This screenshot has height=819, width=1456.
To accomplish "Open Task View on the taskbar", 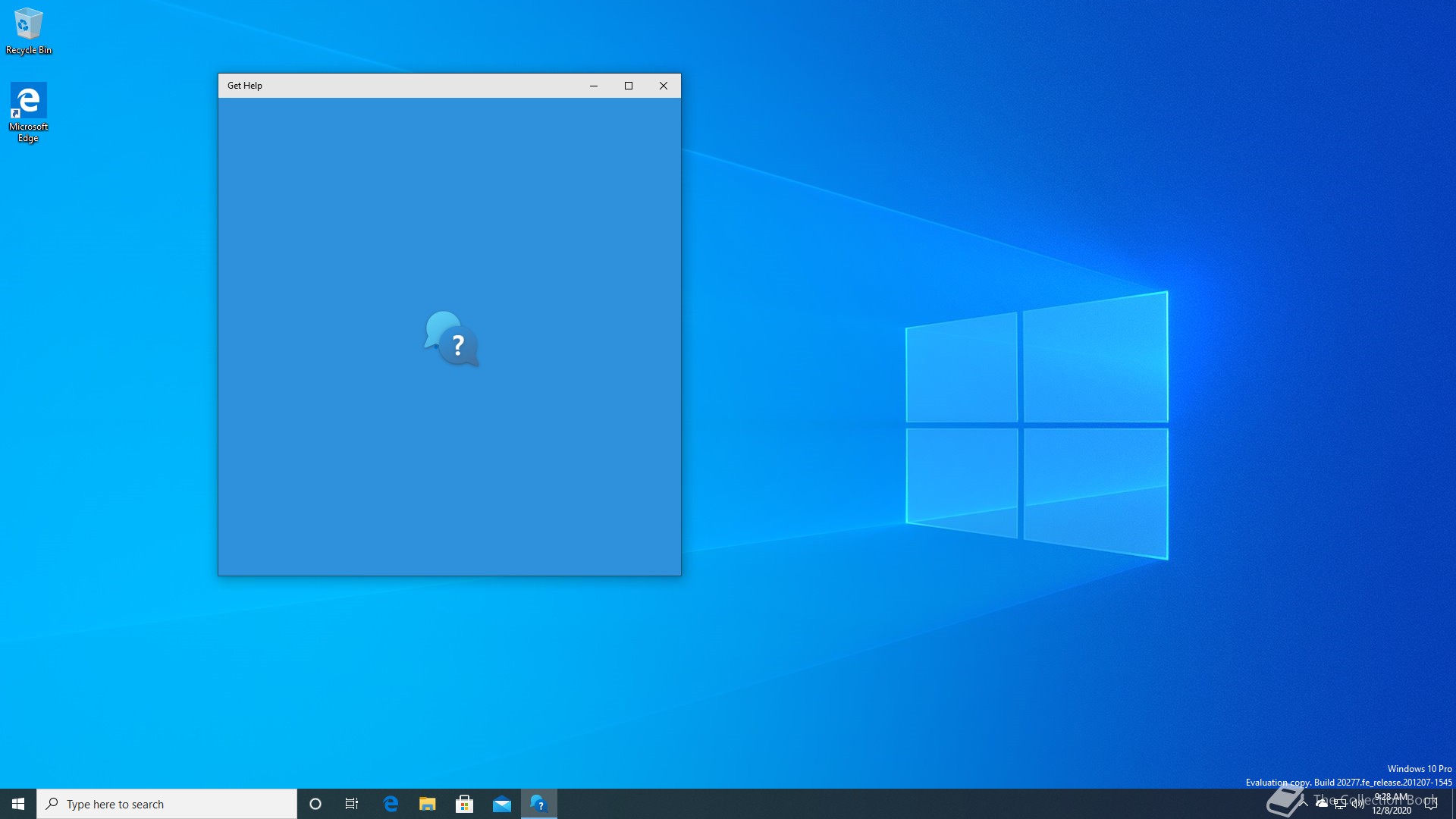I will tap(352, 804).
